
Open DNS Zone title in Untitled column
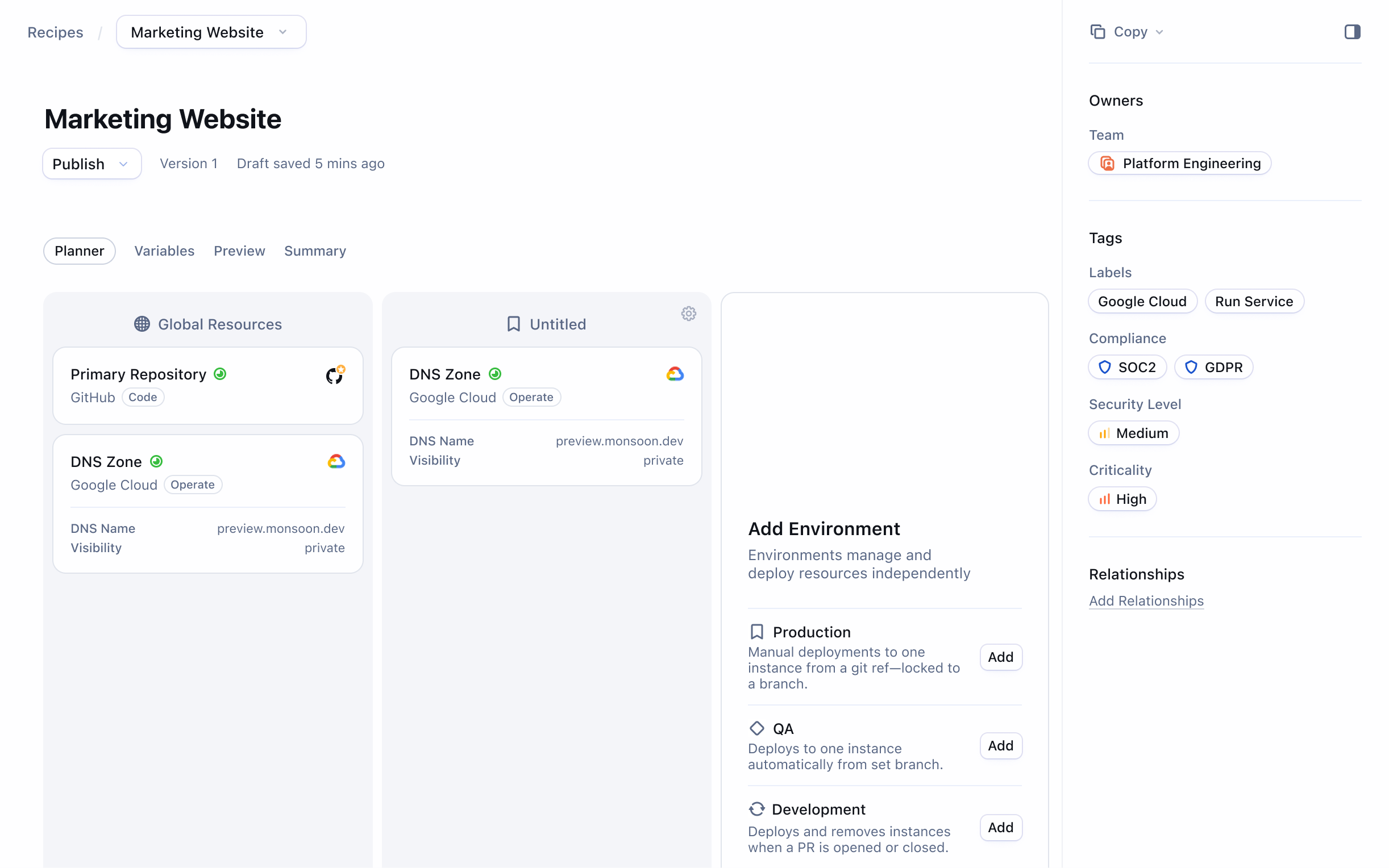[444, 374]
